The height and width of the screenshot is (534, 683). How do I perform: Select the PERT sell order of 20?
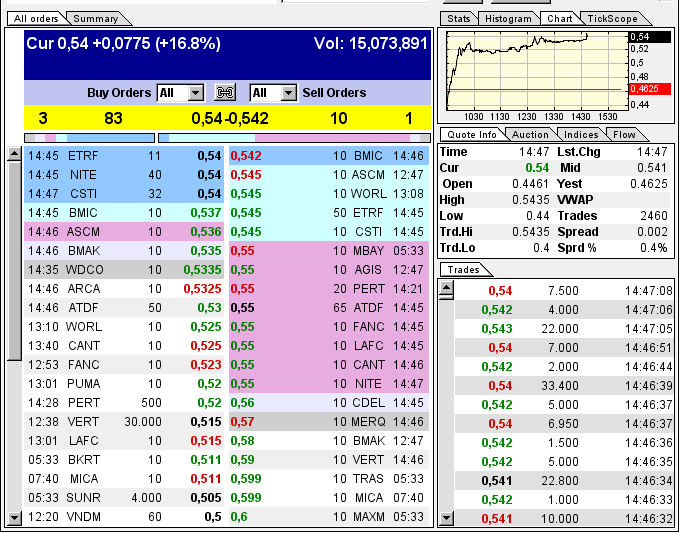click(x=329, y=289)
